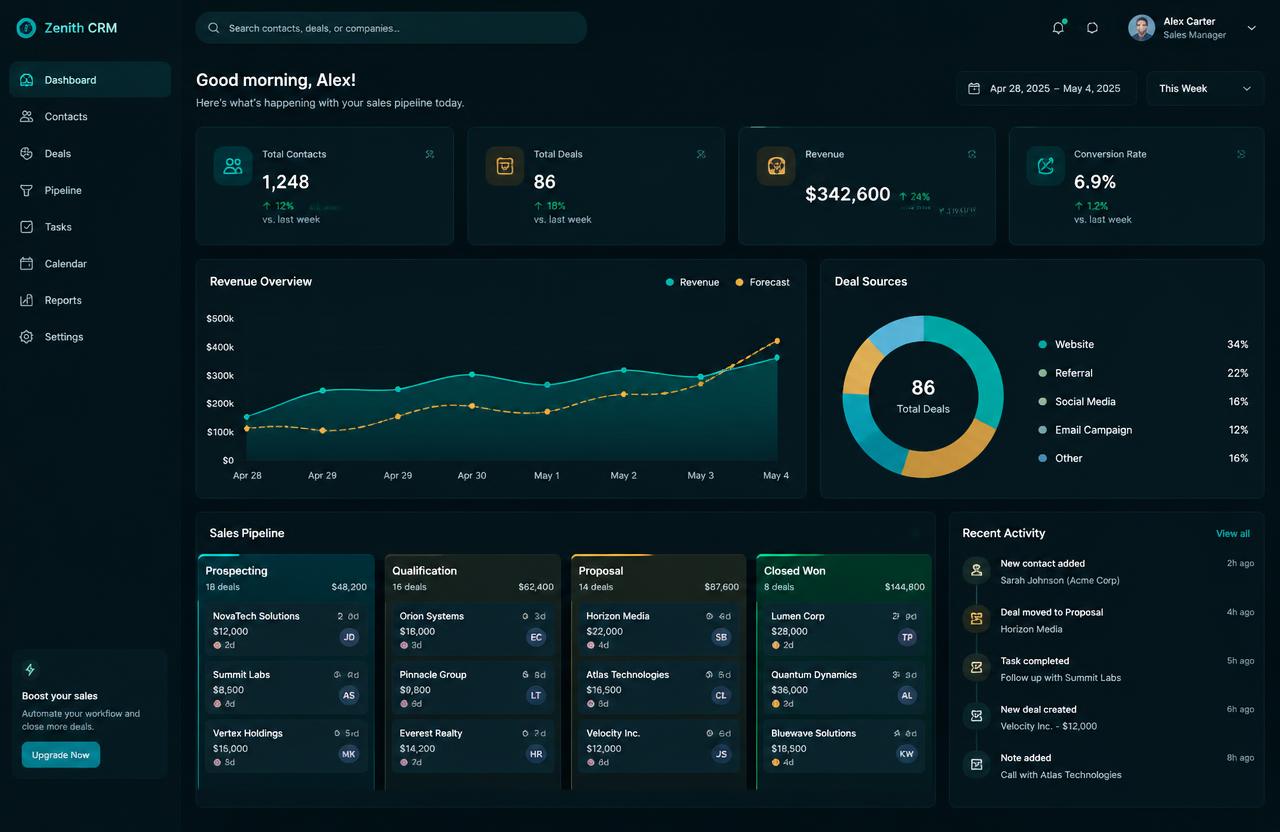1280x832 pixels.
Task: Open Contacts in the sidebar
Action: click(90, 117)
